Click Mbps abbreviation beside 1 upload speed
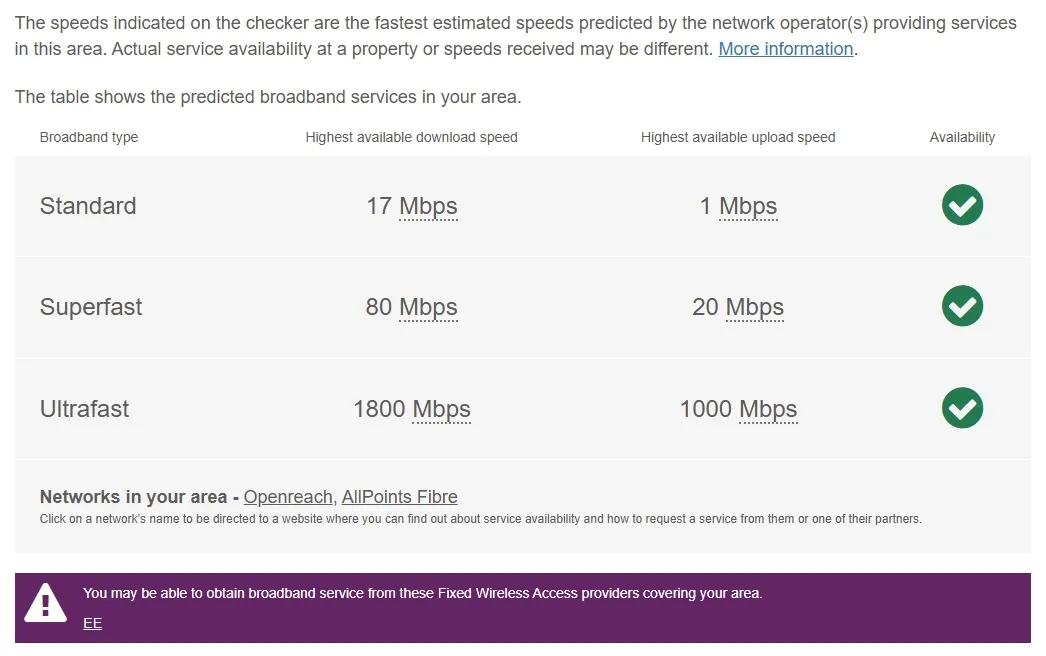This screenshot has height=656, width=1046. [748, 206]
